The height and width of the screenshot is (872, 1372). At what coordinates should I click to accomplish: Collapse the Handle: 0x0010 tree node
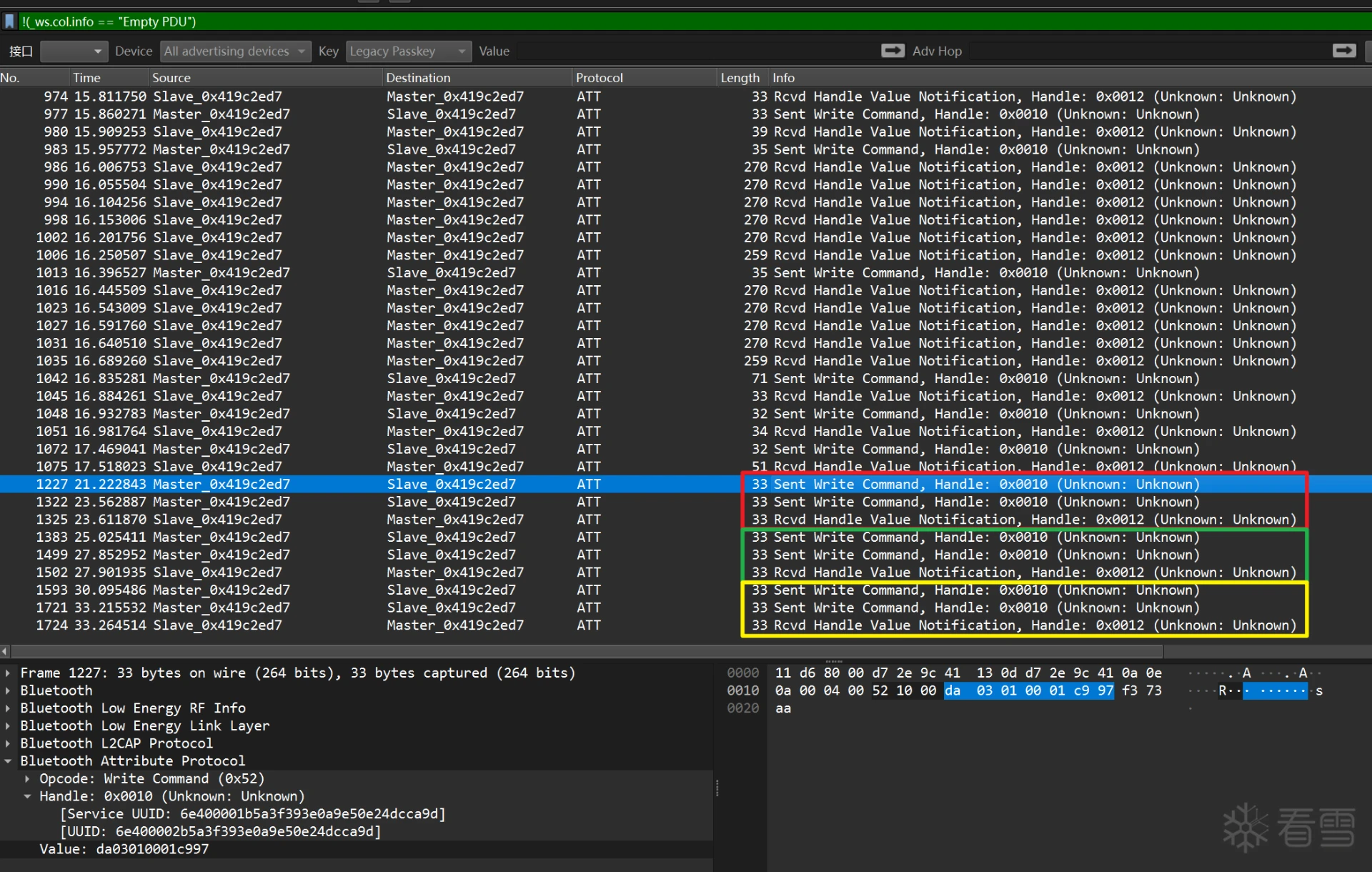[27, 796]
